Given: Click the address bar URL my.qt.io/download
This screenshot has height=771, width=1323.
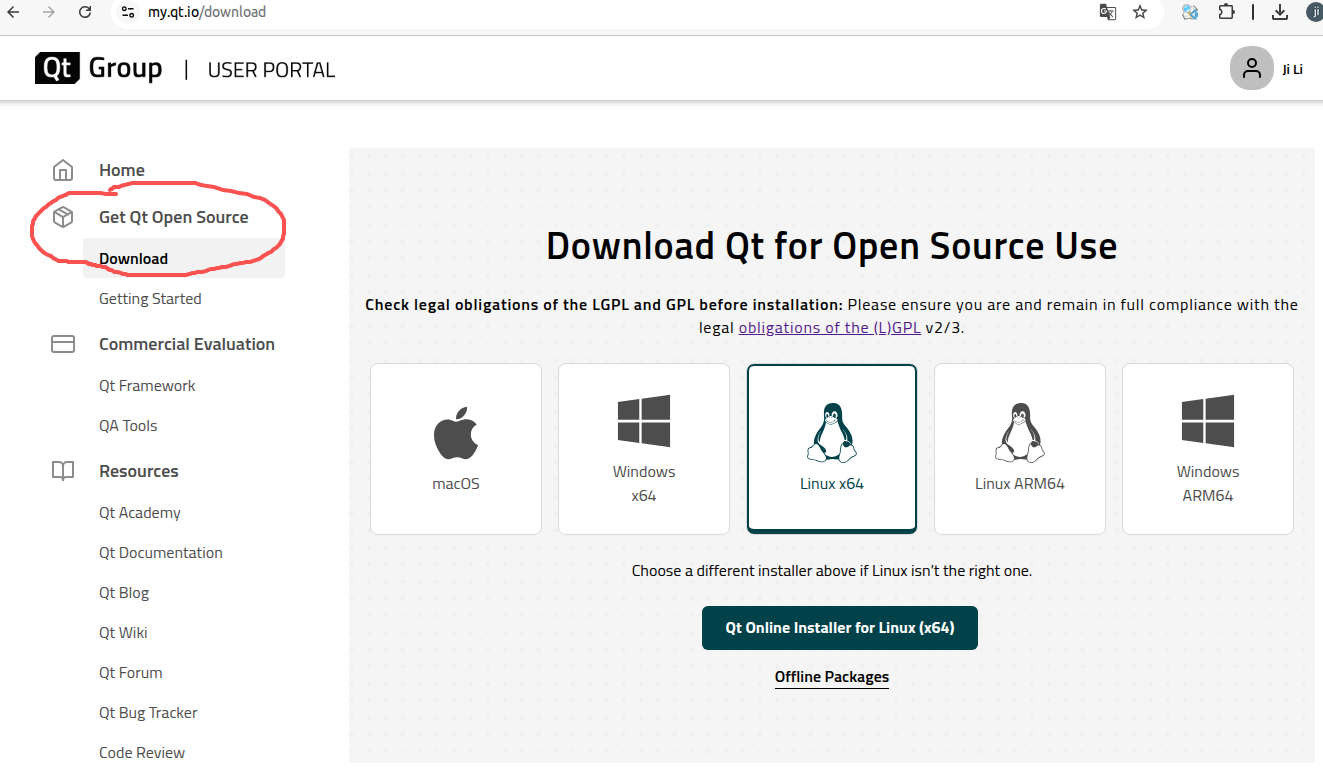Looking at the screenshot, I should point(207,12).
